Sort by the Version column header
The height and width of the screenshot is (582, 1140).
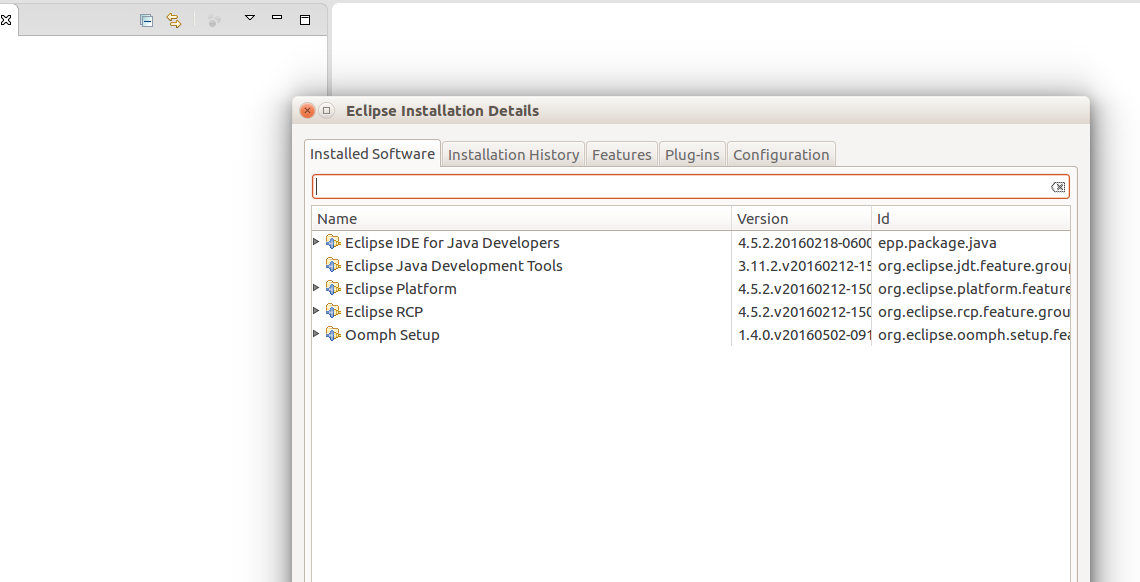click(x=801, y=219)
